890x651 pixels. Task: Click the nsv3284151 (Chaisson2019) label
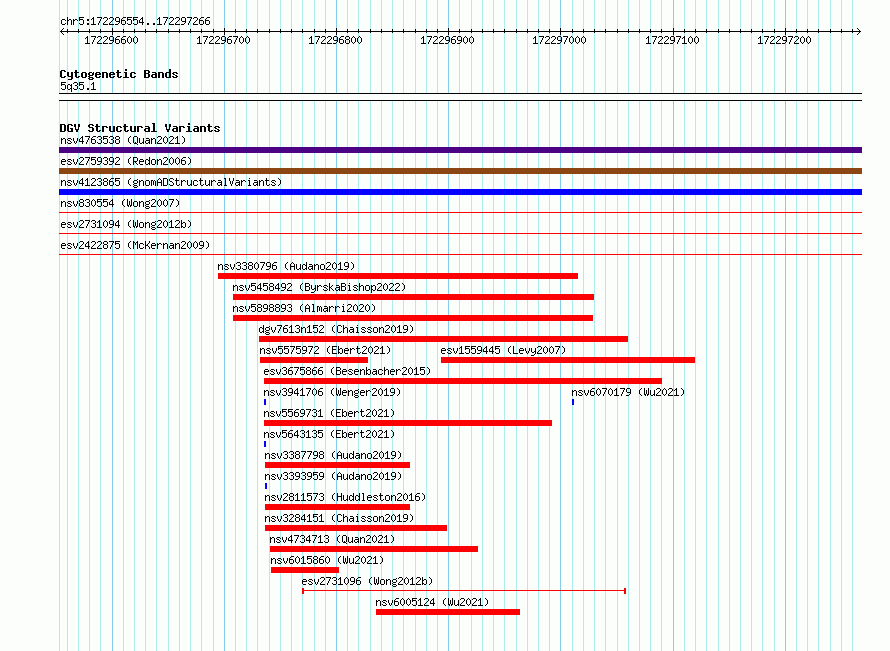click(339, 518)
